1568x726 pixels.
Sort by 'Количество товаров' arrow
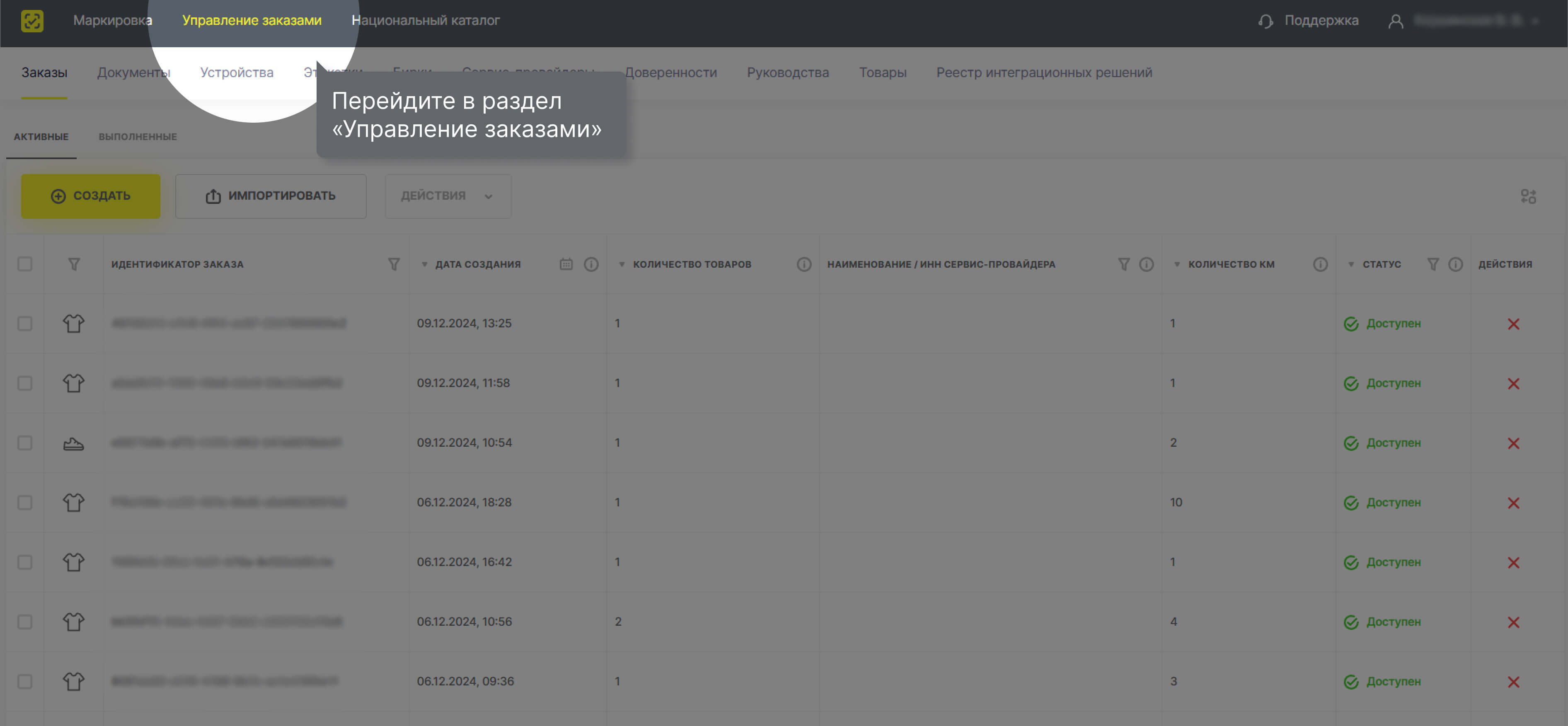(622, 264)
